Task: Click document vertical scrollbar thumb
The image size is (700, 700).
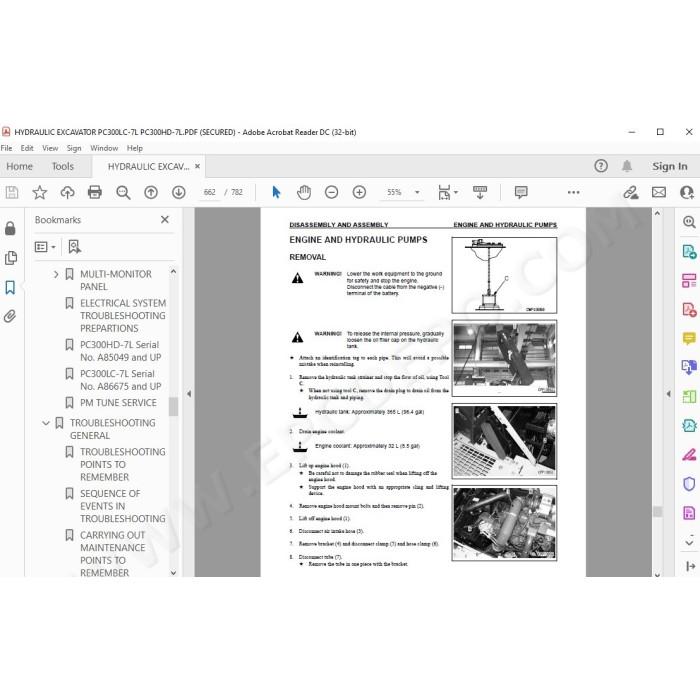Action: click(657, 512)
